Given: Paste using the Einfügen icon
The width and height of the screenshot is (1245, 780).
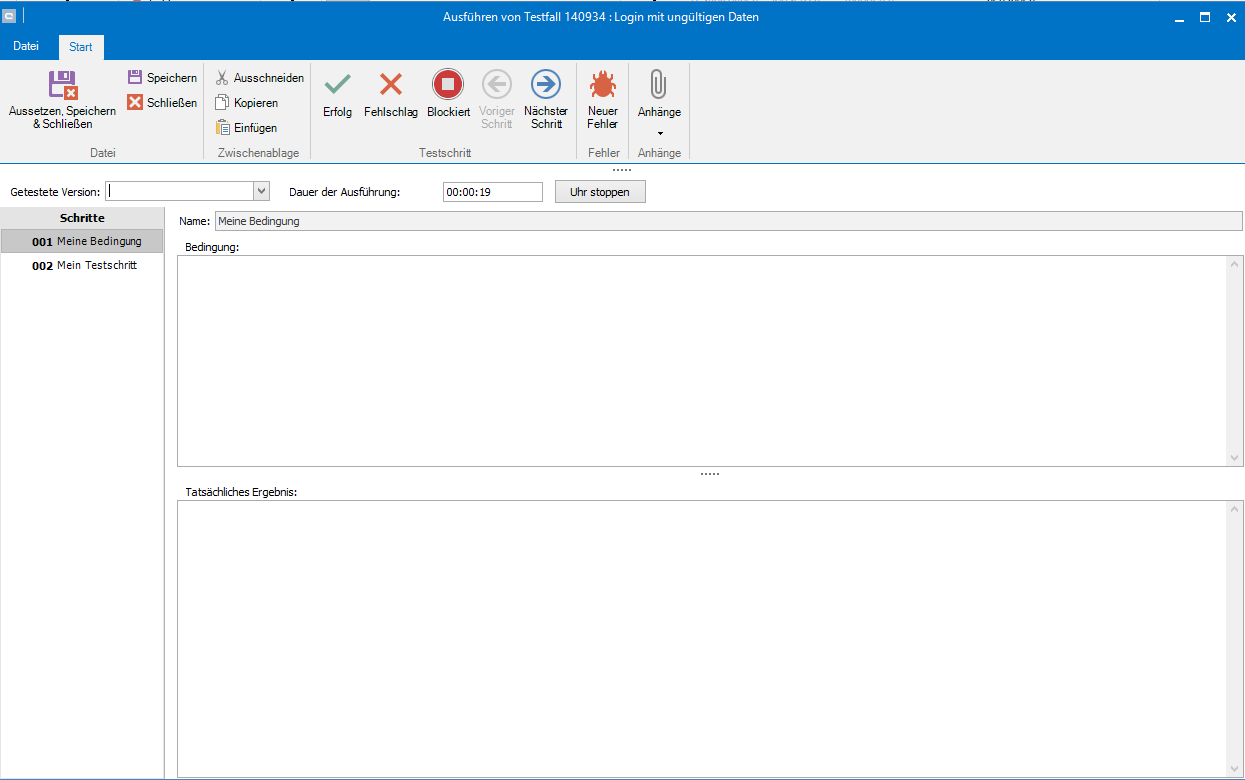Looking at the screenshot, I should click(x=223, y=128).
